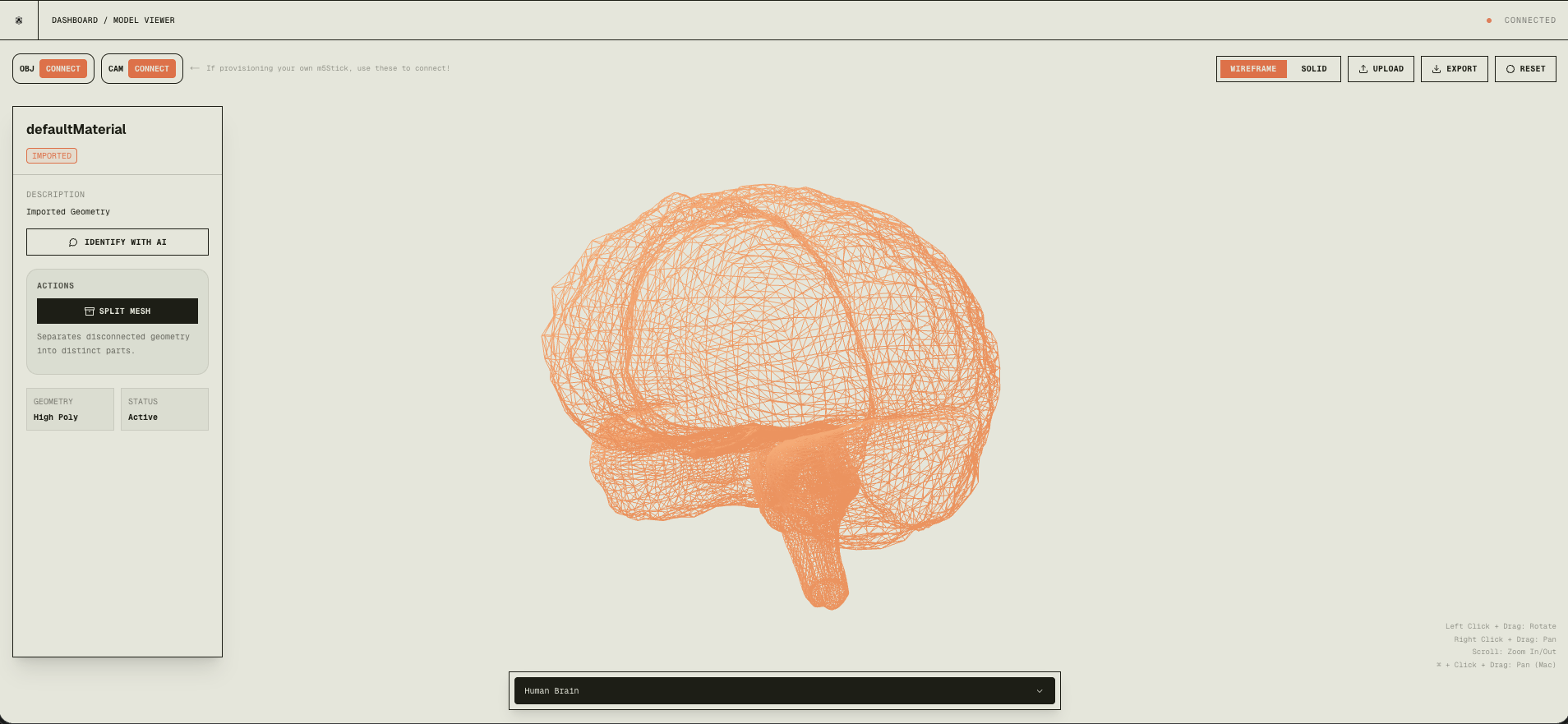Click the app logo icon in top-left corner
Screen dimensions: 1568x724
point(19,21)
